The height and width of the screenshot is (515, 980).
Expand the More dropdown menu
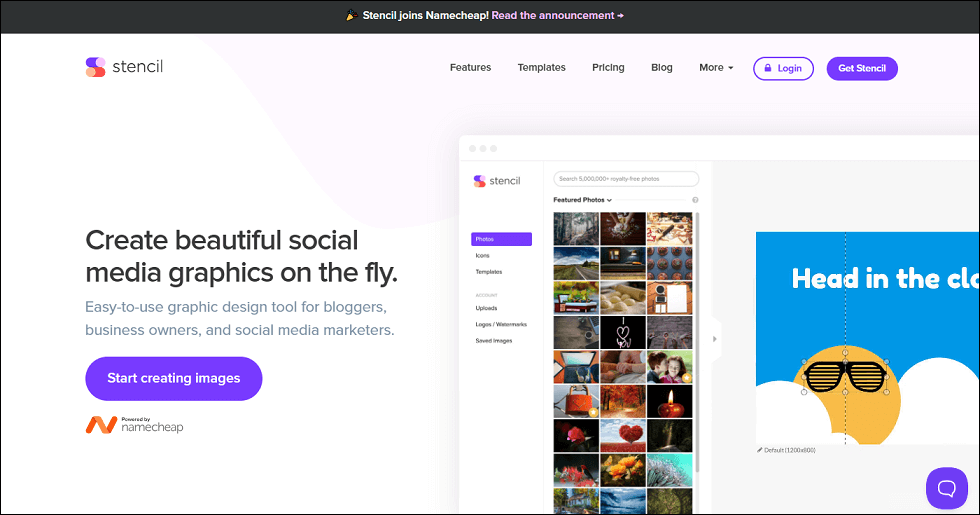tap(716, 68)
